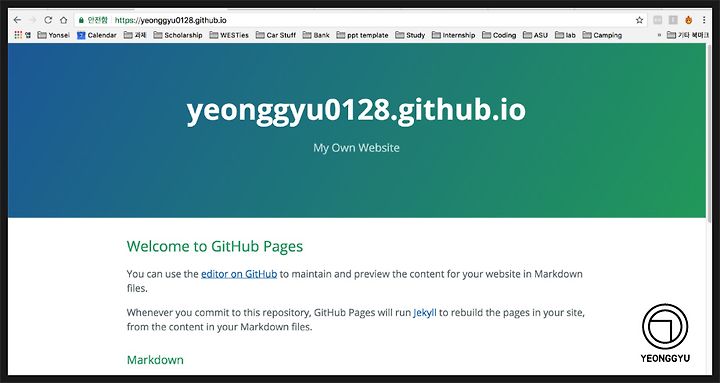Open the Scholarship bookmark folder
Viewport: 720px width, 383px height.
click(x=178, y=35)
